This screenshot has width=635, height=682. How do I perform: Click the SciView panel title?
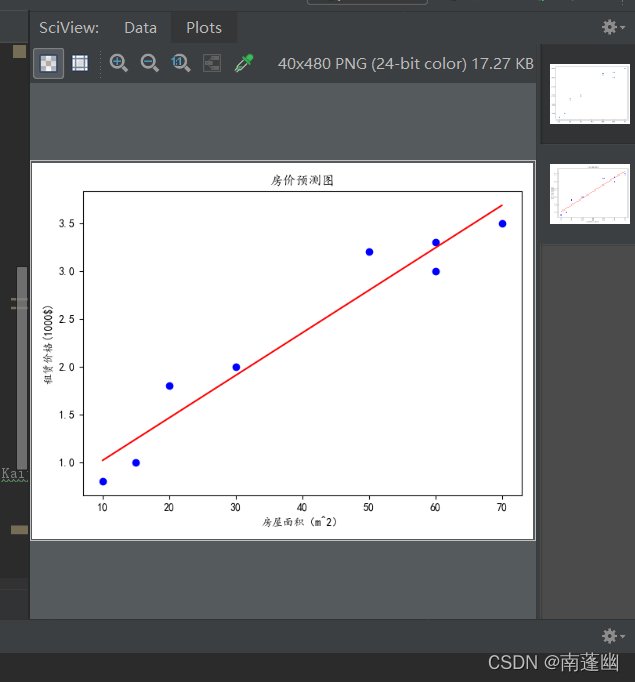coord(69,28)
